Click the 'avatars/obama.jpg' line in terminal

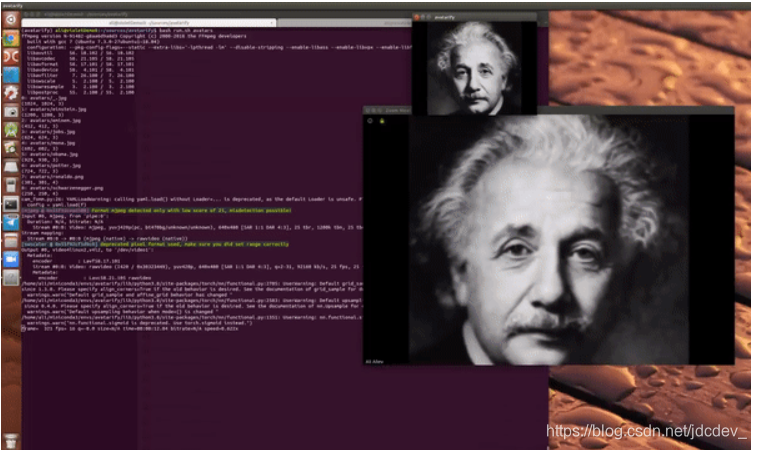(50, 155)
